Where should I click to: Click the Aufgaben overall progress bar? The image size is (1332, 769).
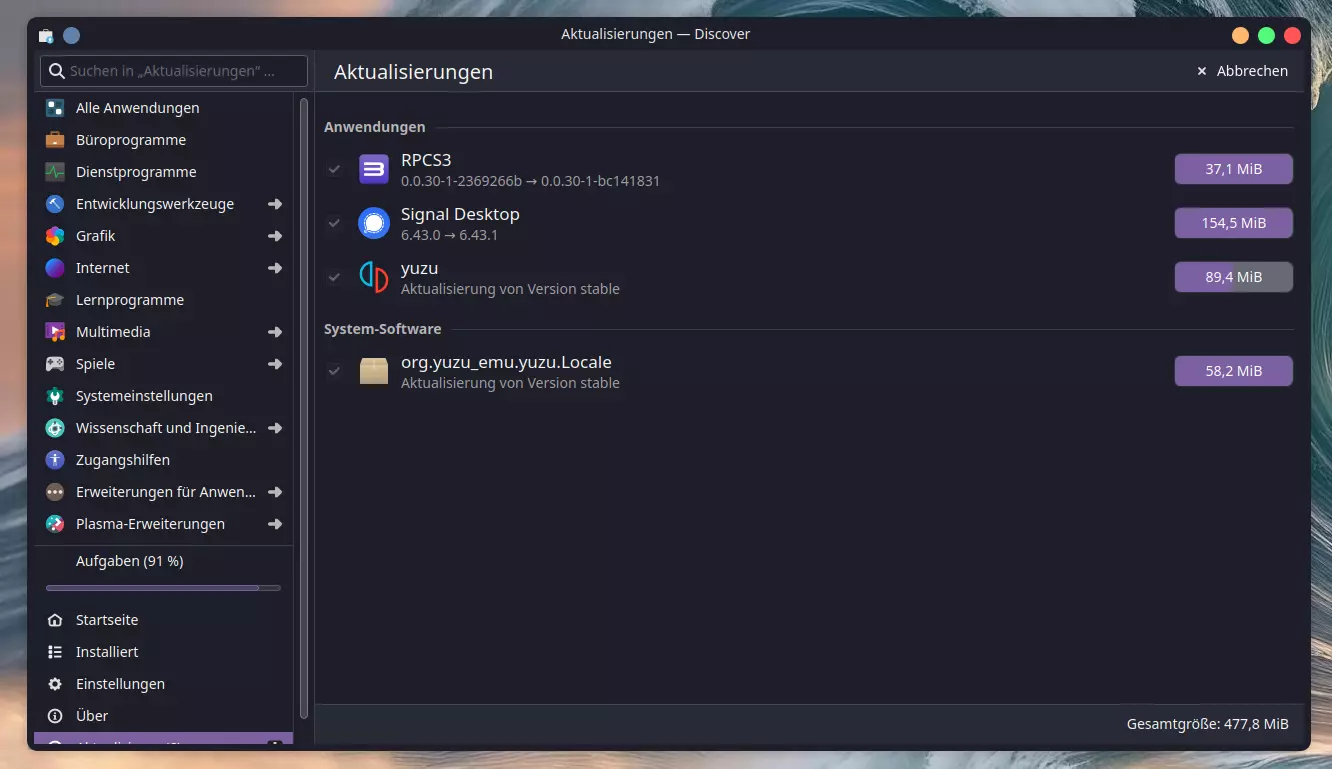(x=163, y=588)
